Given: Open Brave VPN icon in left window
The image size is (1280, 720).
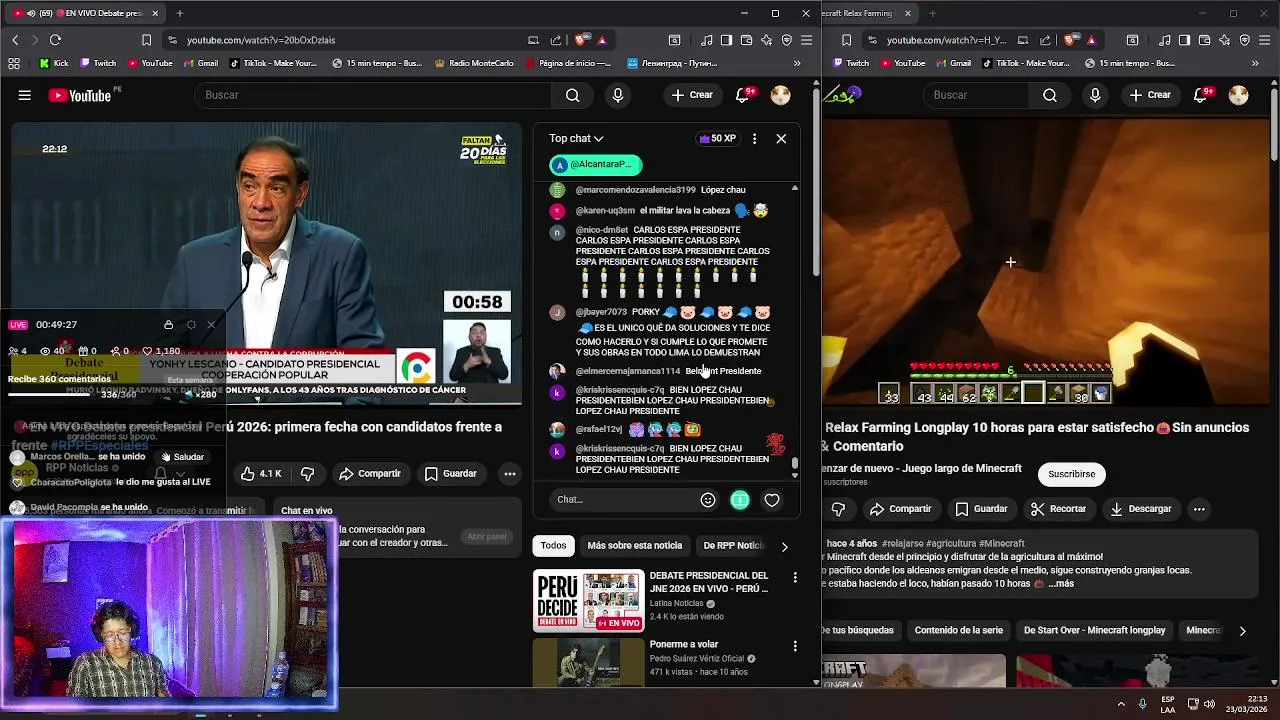Looking at the screenshot, I should pyautogui.click(x=787, y=40).
